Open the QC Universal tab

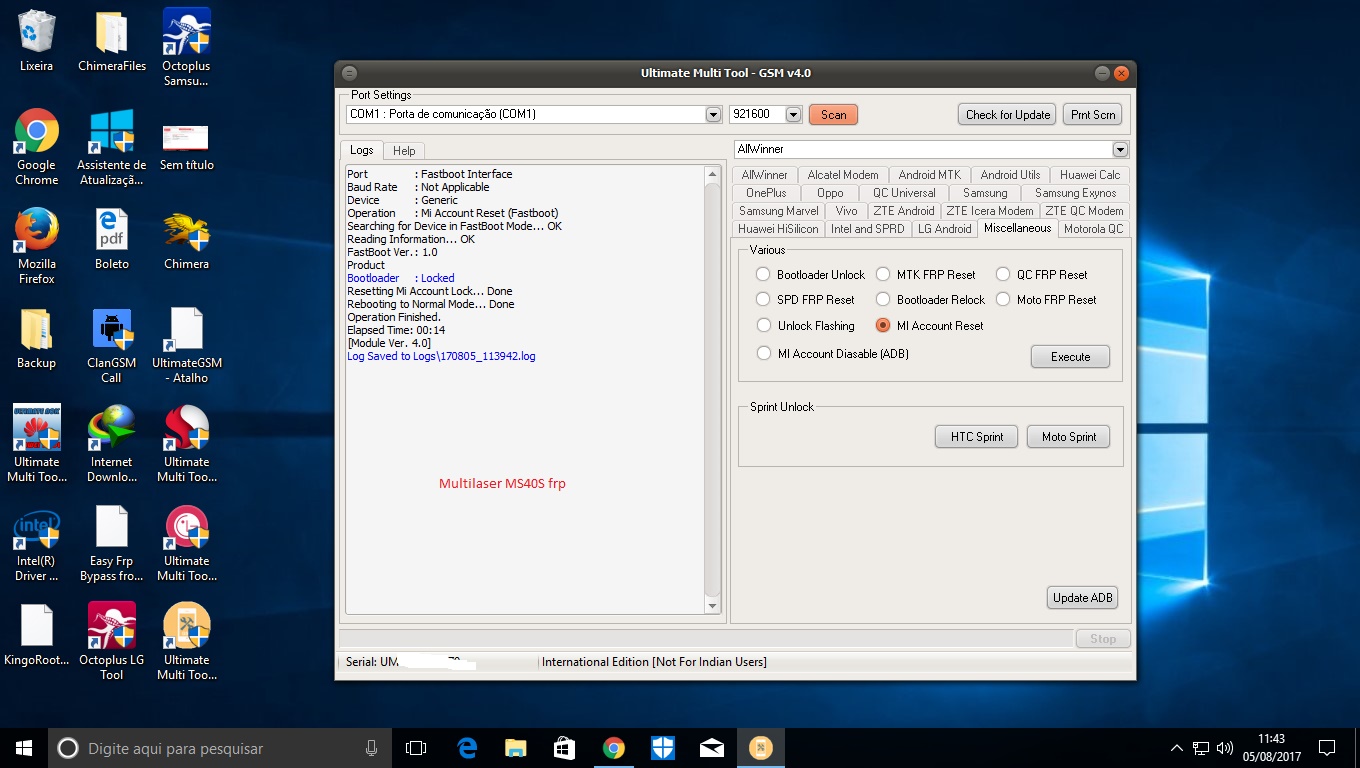coord(904,192)
